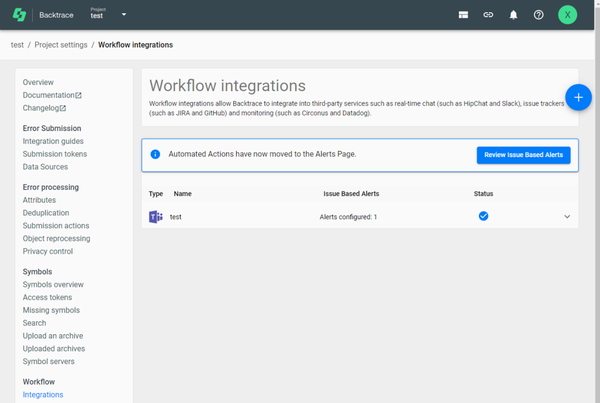Click Review Issue Based Alerts button
The width and height of the screenshot is (600, 403).
click(x=523, y=154)
